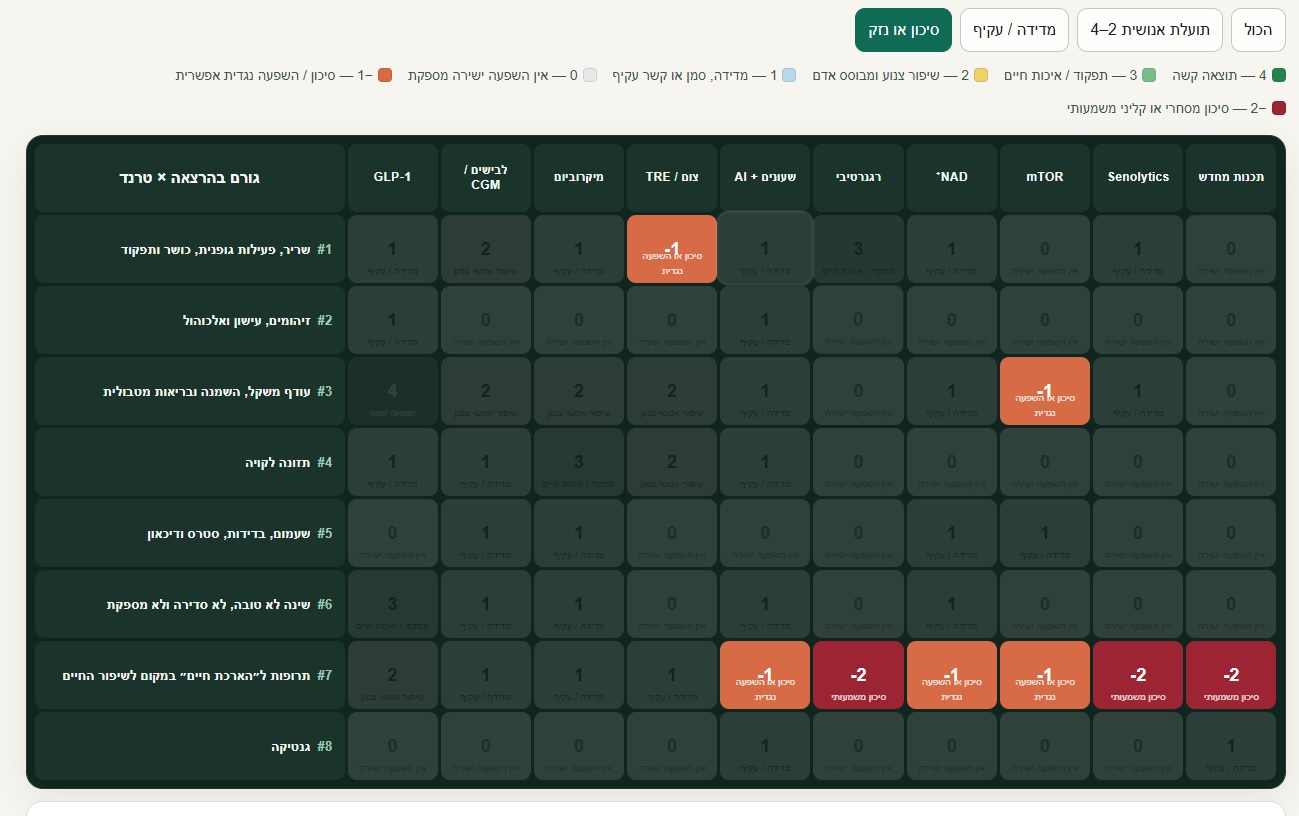Click the dimmed 3 cell in row #4, מיקרוביום

(x=579, y=462)
